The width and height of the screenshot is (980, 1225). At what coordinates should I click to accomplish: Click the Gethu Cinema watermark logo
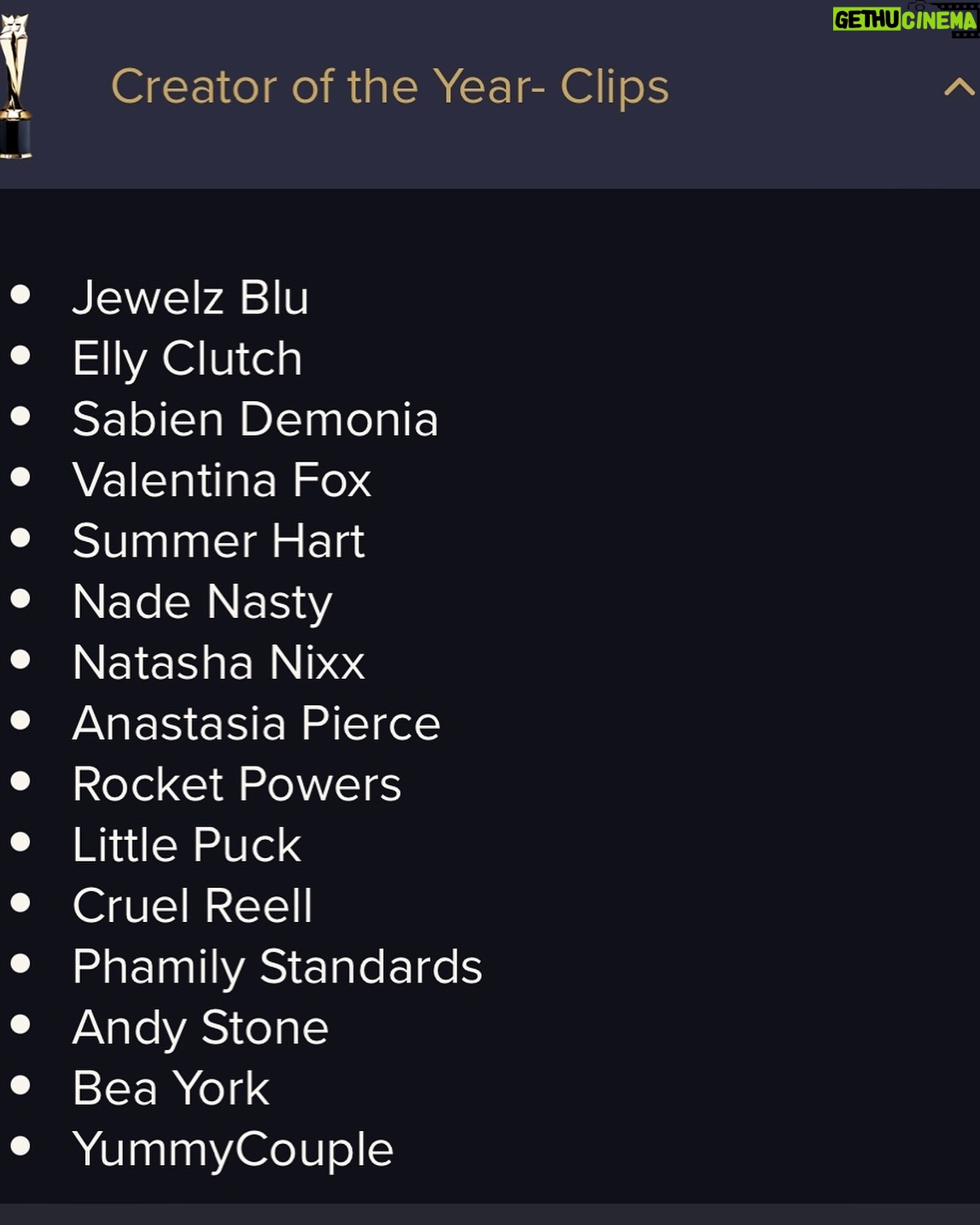pyautogui.click(x=905, y=19)
